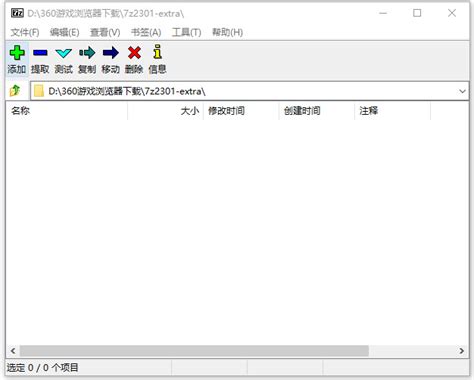
Task: Open the Help (帮助) menu
Action: [227, 32]
